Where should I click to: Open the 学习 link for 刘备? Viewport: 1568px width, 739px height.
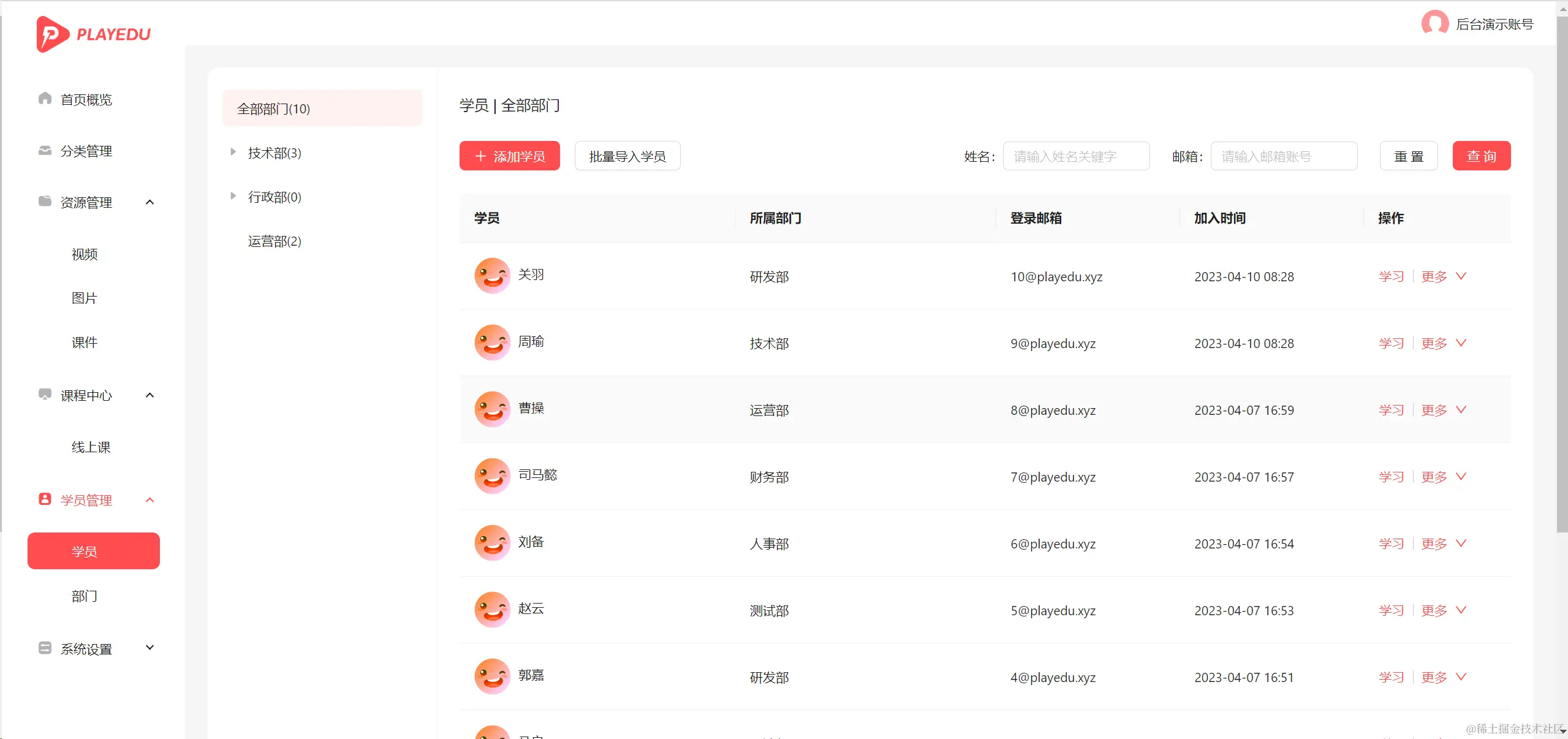coord(1390,544)
